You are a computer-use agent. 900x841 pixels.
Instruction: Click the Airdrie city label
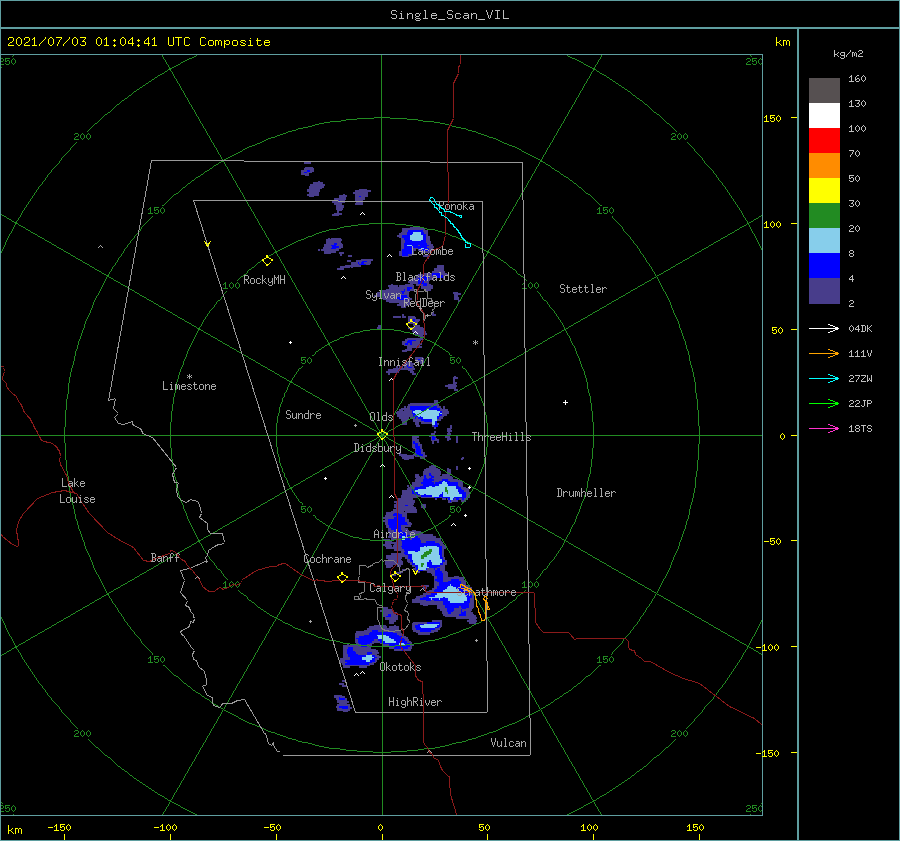pyautogui.click(x=394, y=534)
